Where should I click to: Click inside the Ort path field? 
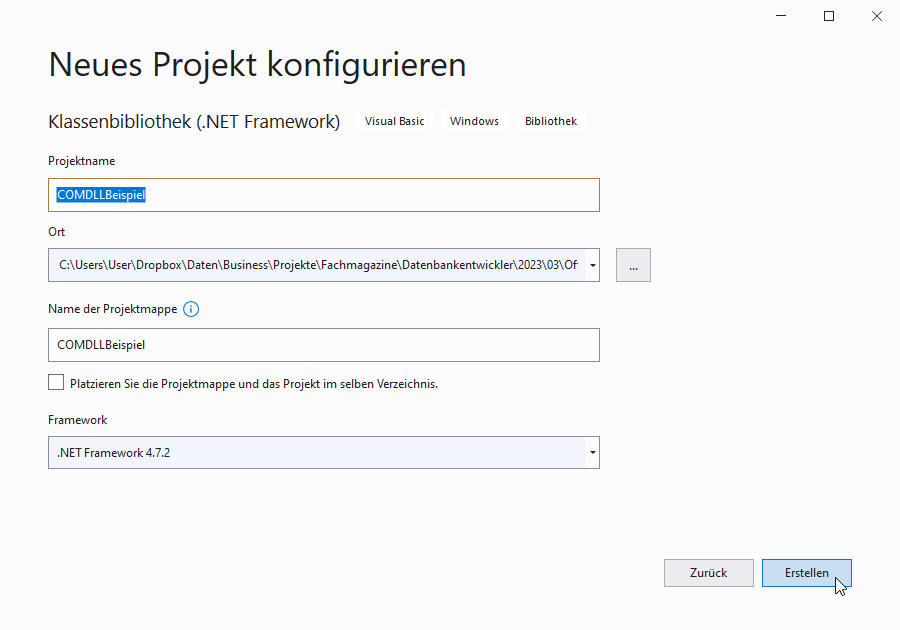click(300, 265)
